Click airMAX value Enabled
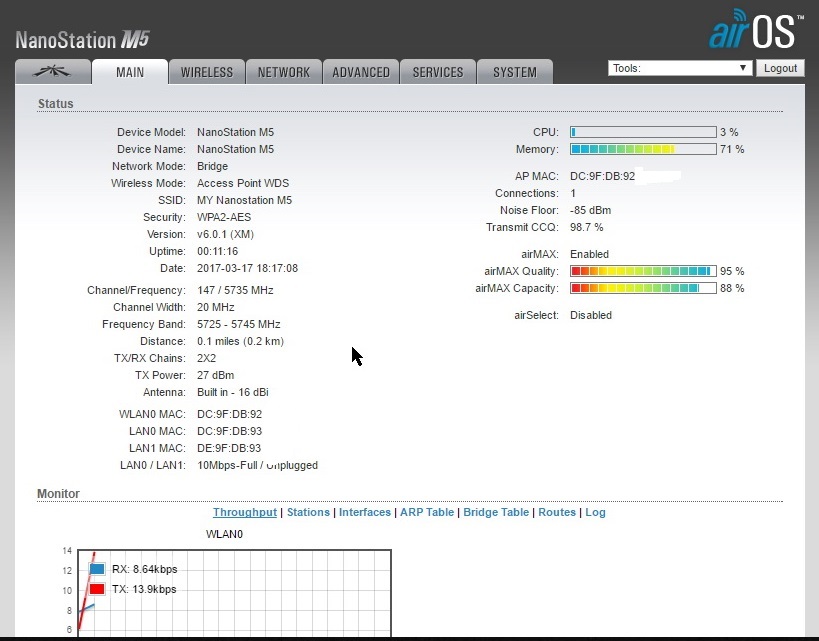 click(590, 254)
